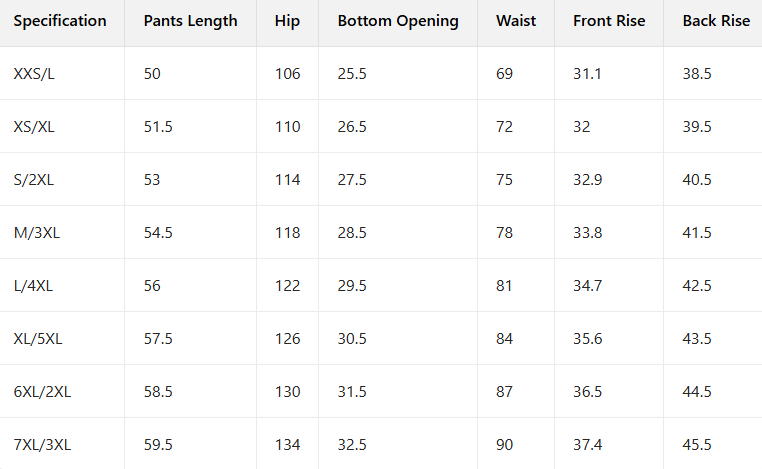Click back rise value 45.5
762x469 pixels.
[697, 445]
